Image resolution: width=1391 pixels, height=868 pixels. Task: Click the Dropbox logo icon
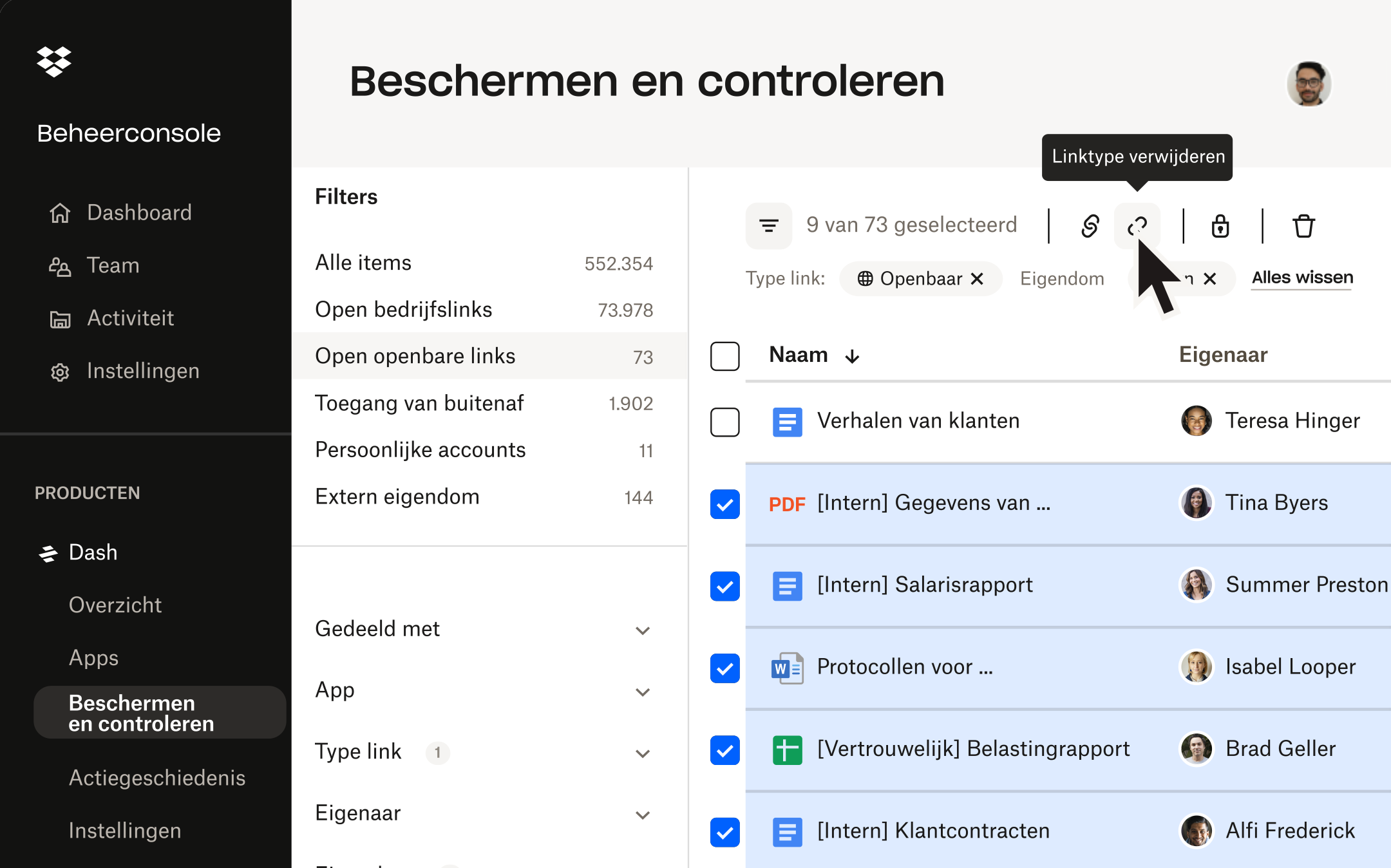point(54,62)
